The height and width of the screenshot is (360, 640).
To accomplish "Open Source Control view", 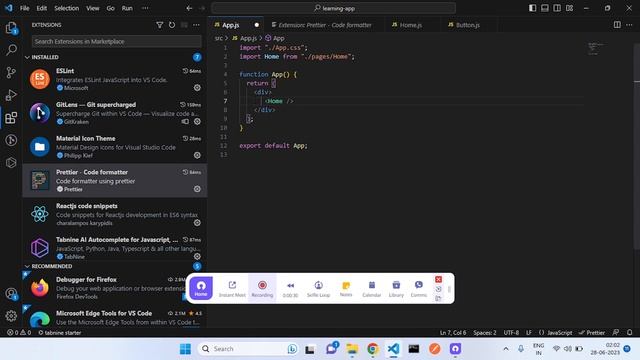I will point(11,73).
